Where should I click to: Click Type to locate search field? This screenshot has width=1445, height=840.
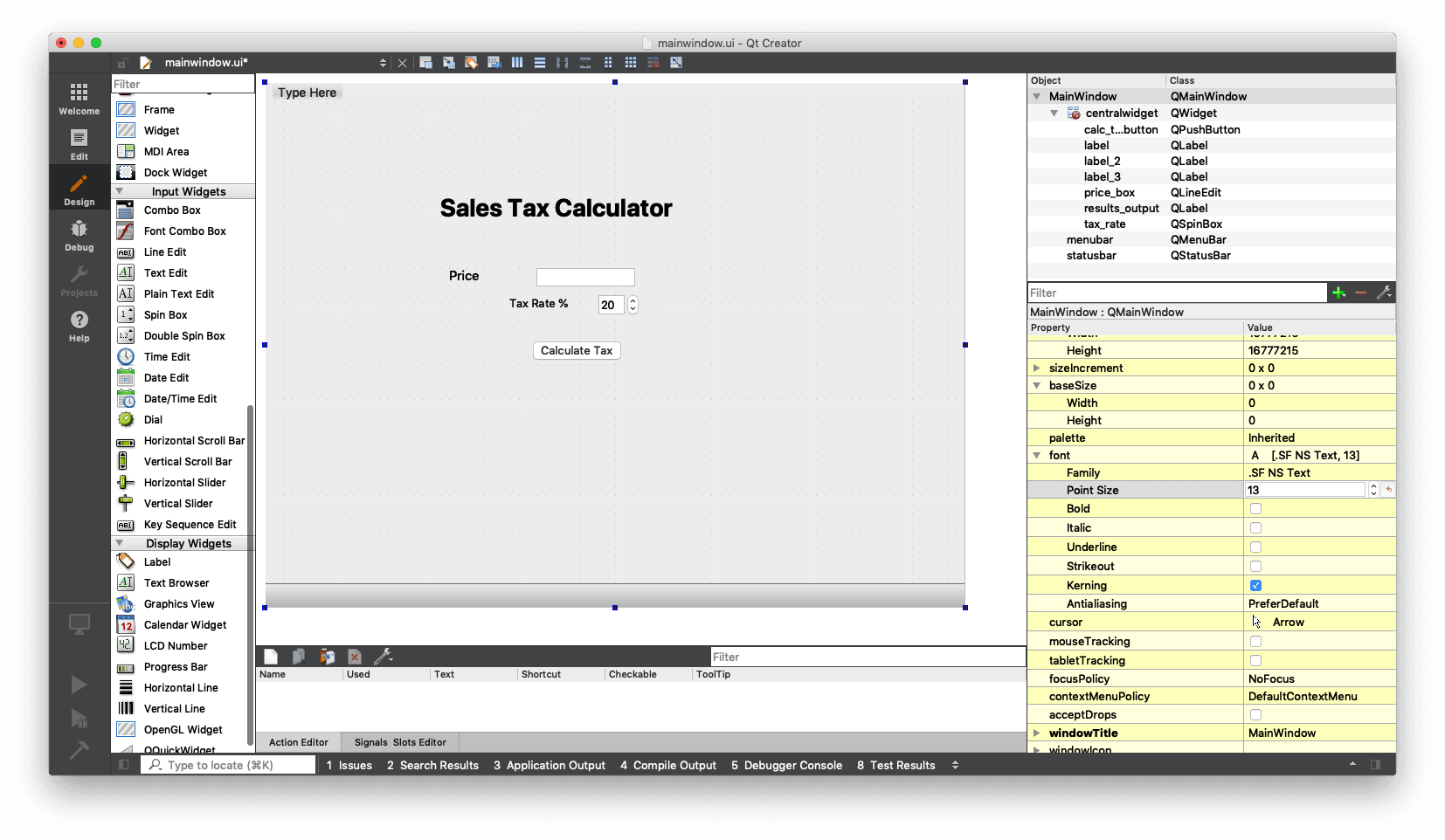pyautogui.click(x=228, y=765)
